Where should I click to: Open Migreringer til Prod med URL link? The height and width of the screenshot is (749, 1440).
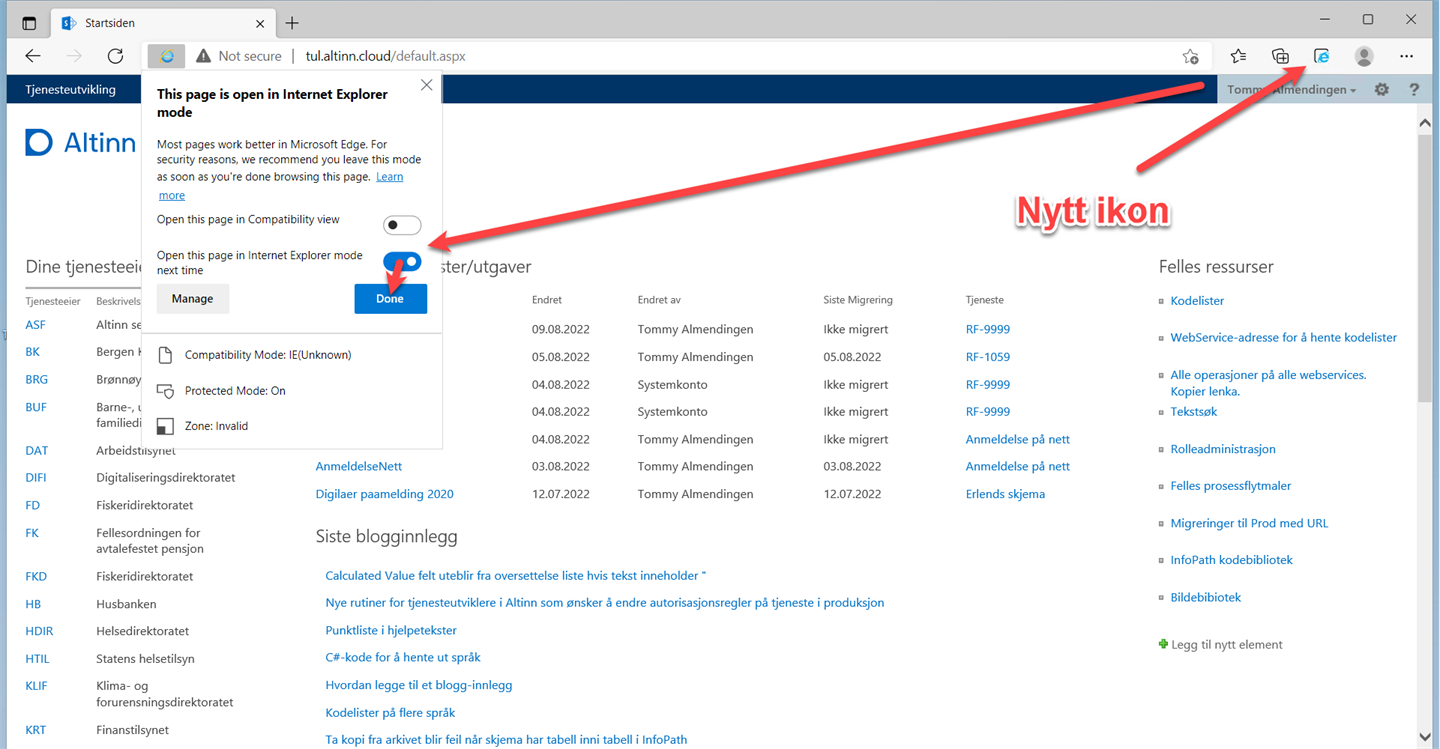click(1249, 523)
